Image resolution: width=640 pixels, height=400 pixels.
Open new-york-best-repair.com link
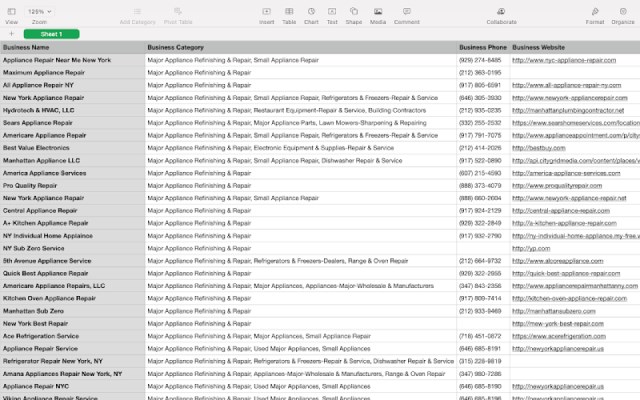pos(558,323)
